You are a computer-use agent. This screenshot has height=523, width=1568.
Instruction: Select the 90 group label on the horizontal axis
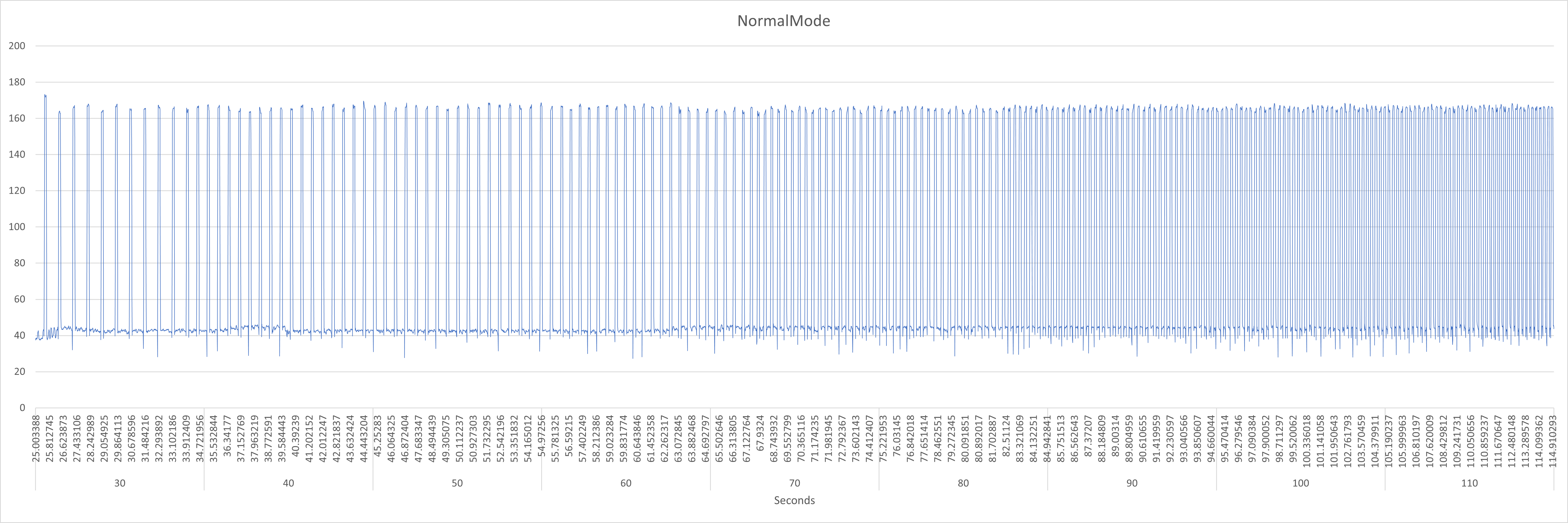click(x=1132, y=483)
